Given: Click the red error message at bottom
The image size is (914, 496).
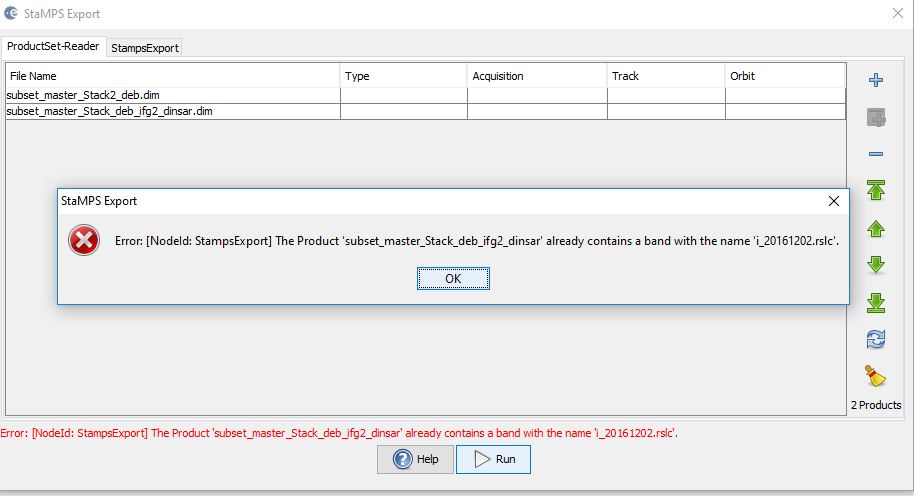Looking at the screenshot, I should (x=339, y=433).
